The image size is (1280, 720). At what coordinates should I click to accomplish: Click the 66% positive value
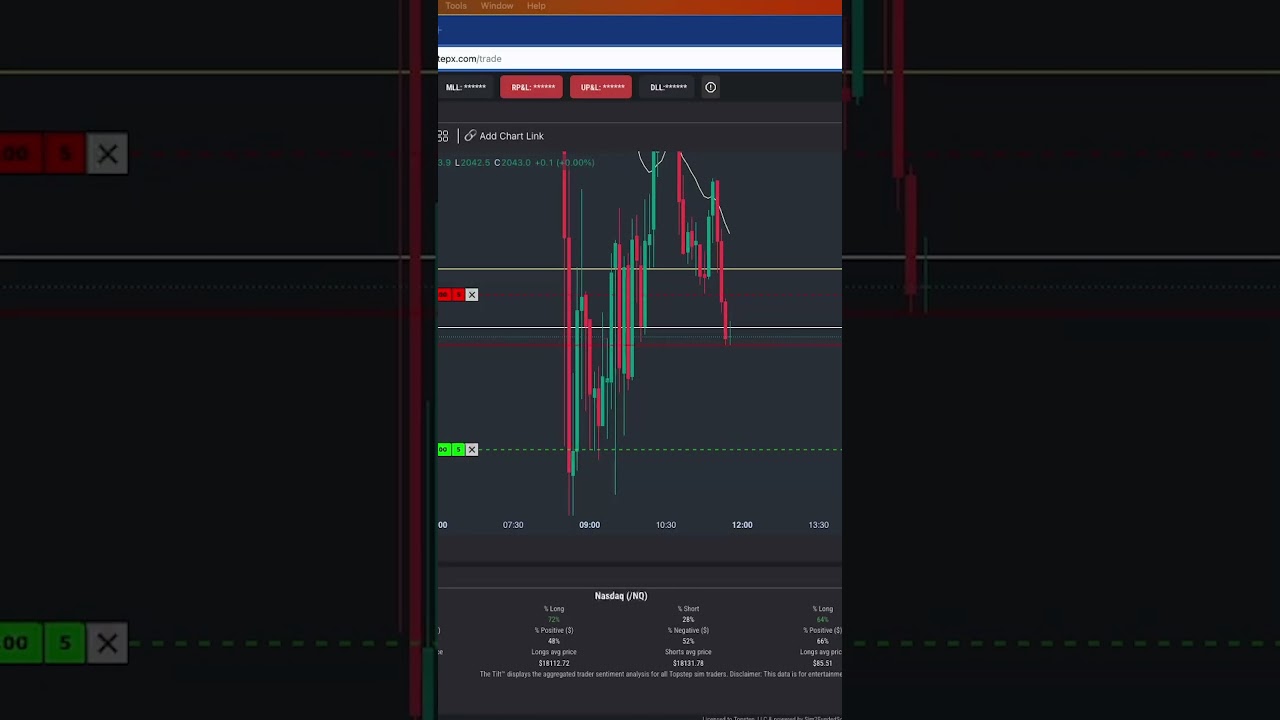pos(822,642)
